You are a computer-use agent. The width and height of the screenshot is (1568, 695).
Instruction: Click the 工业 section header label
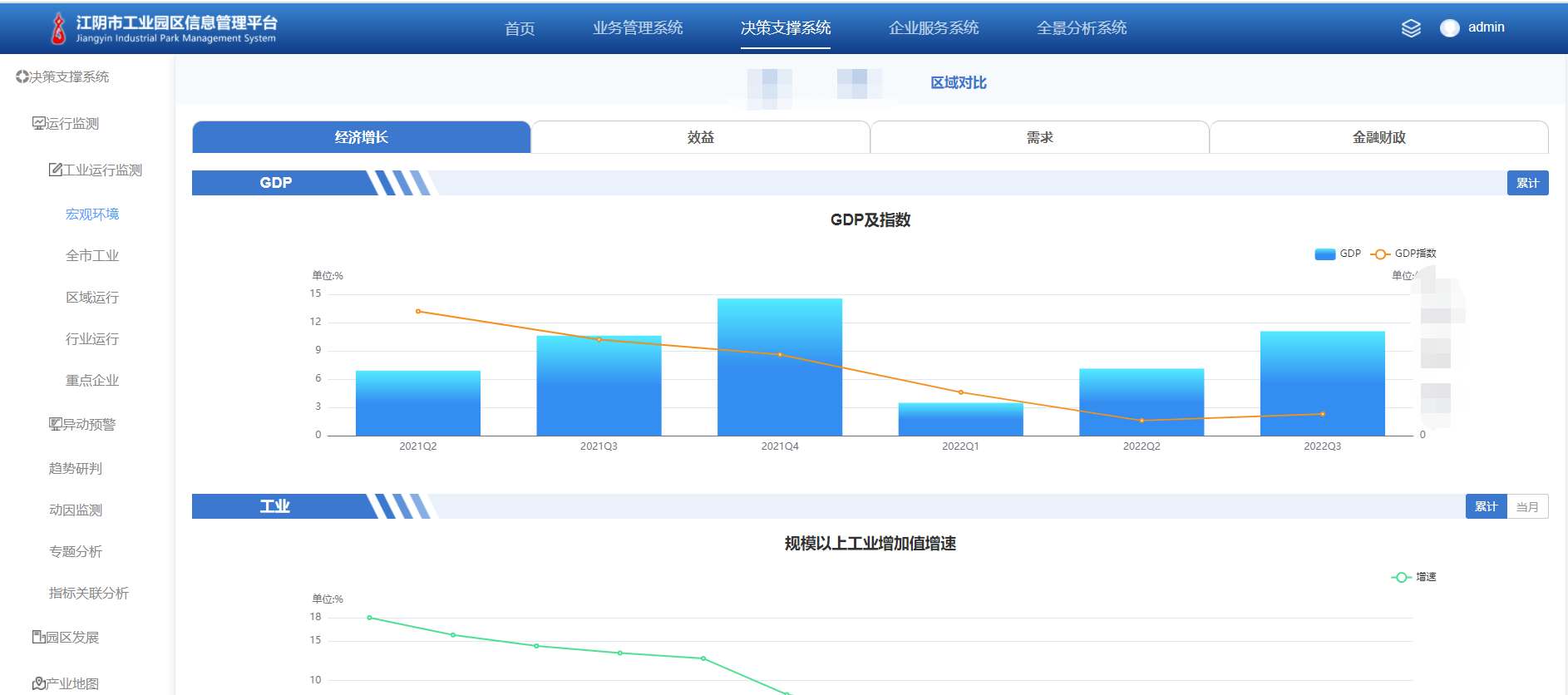coord(275,506)
